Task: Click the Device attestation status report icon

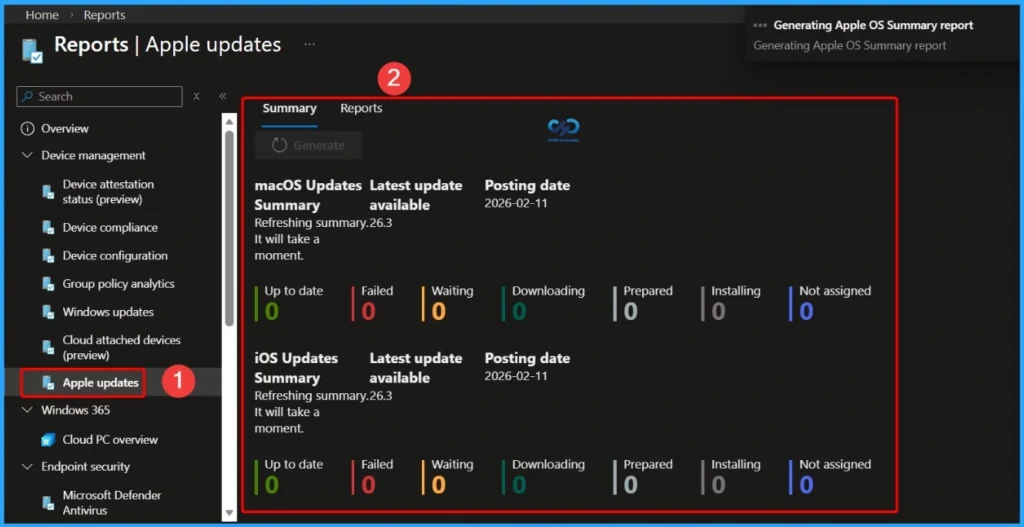Action: (x=48, y=192)
